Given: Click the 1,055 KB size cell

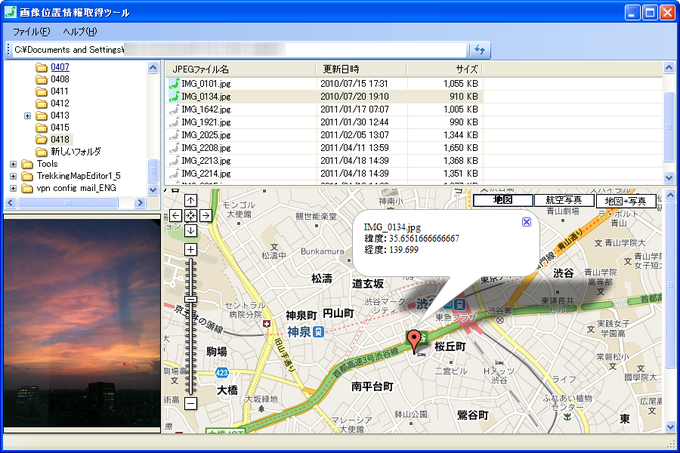Looking at the screenshot, I should pyautogui.click(x=461, y=84).
